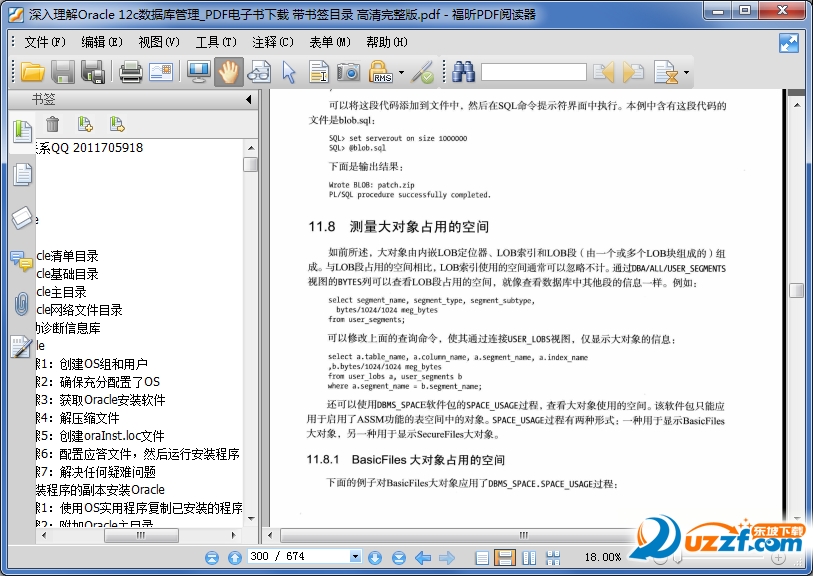Collapse the bookmark panel with the arrow button
The width and height of the screenshot is (813, 576).
point(247,99)
